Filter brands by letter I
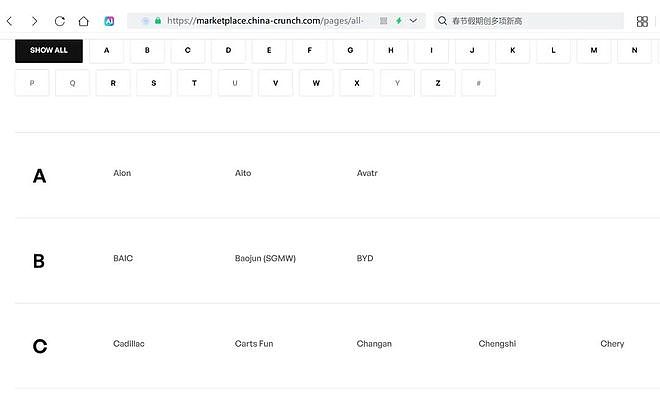This screenshot has width=660, height=395. pos(431,51)
